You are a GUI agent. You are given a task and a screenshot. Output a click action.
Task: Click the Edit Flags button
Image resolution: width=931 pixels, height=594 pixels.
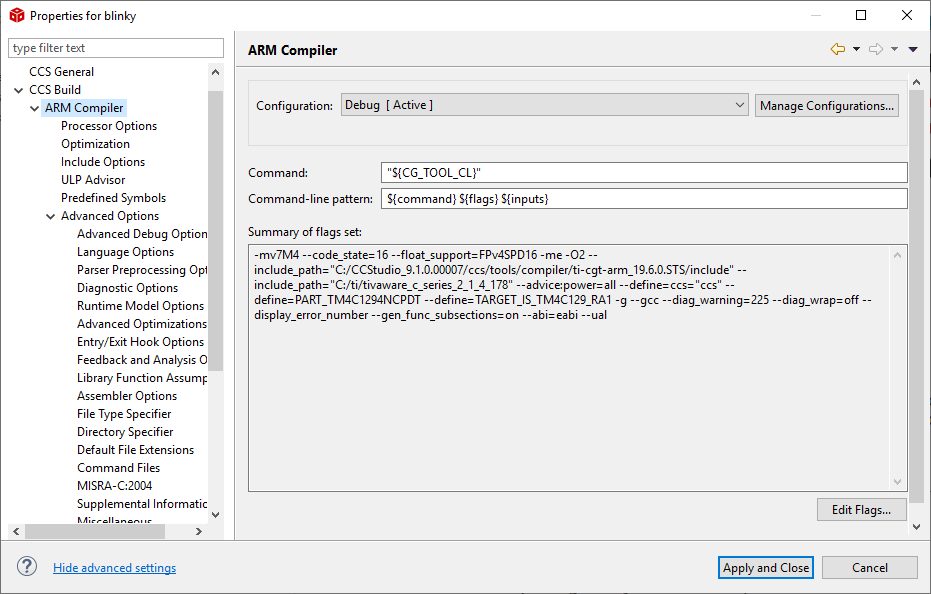pos(862,510)
